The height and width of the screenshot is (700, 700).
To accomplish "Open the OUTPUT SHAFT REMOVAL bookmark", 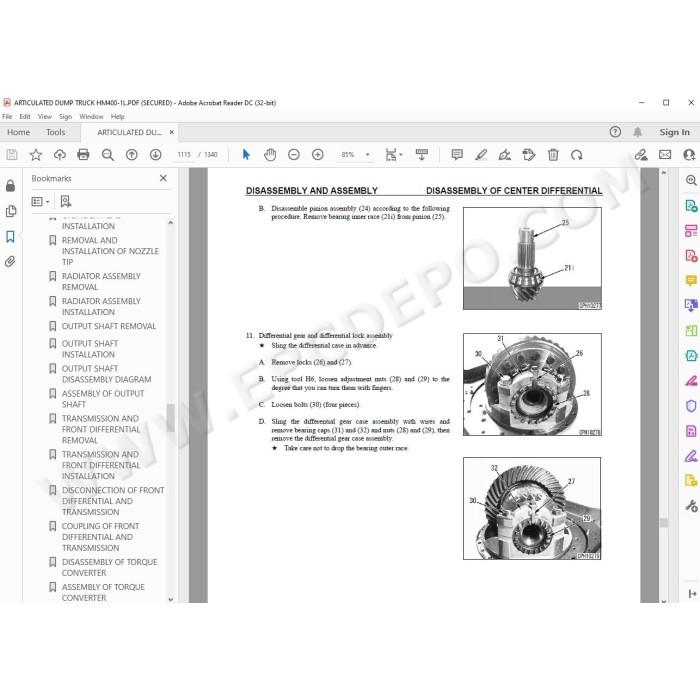I will point(108,326).
